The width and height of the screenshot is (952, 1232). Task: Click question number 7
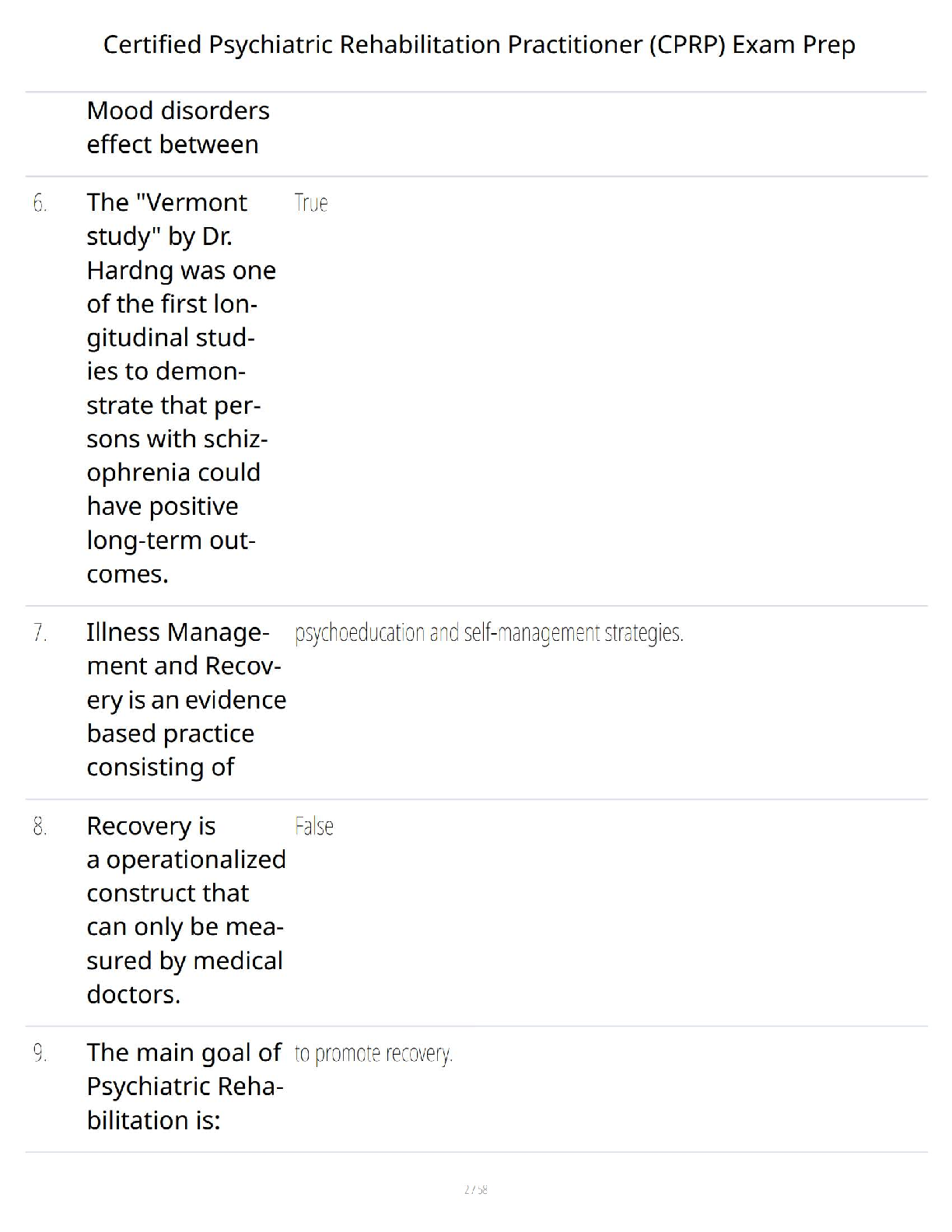40,633
